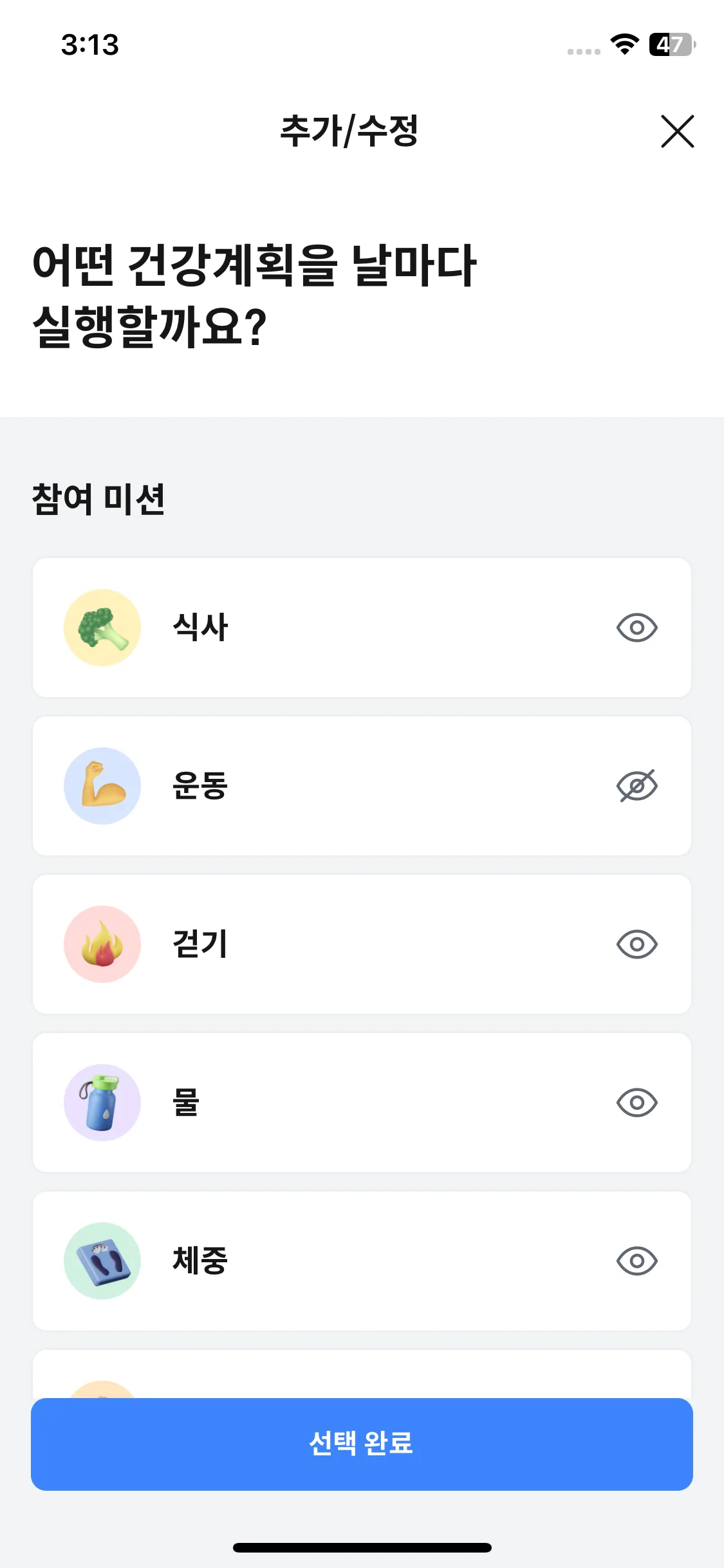Image resolution: width=724 pixels, height=1568 pixels.
Task: Select the 식사 mission label
Action: pyautogui.click(x=200, y=628)
